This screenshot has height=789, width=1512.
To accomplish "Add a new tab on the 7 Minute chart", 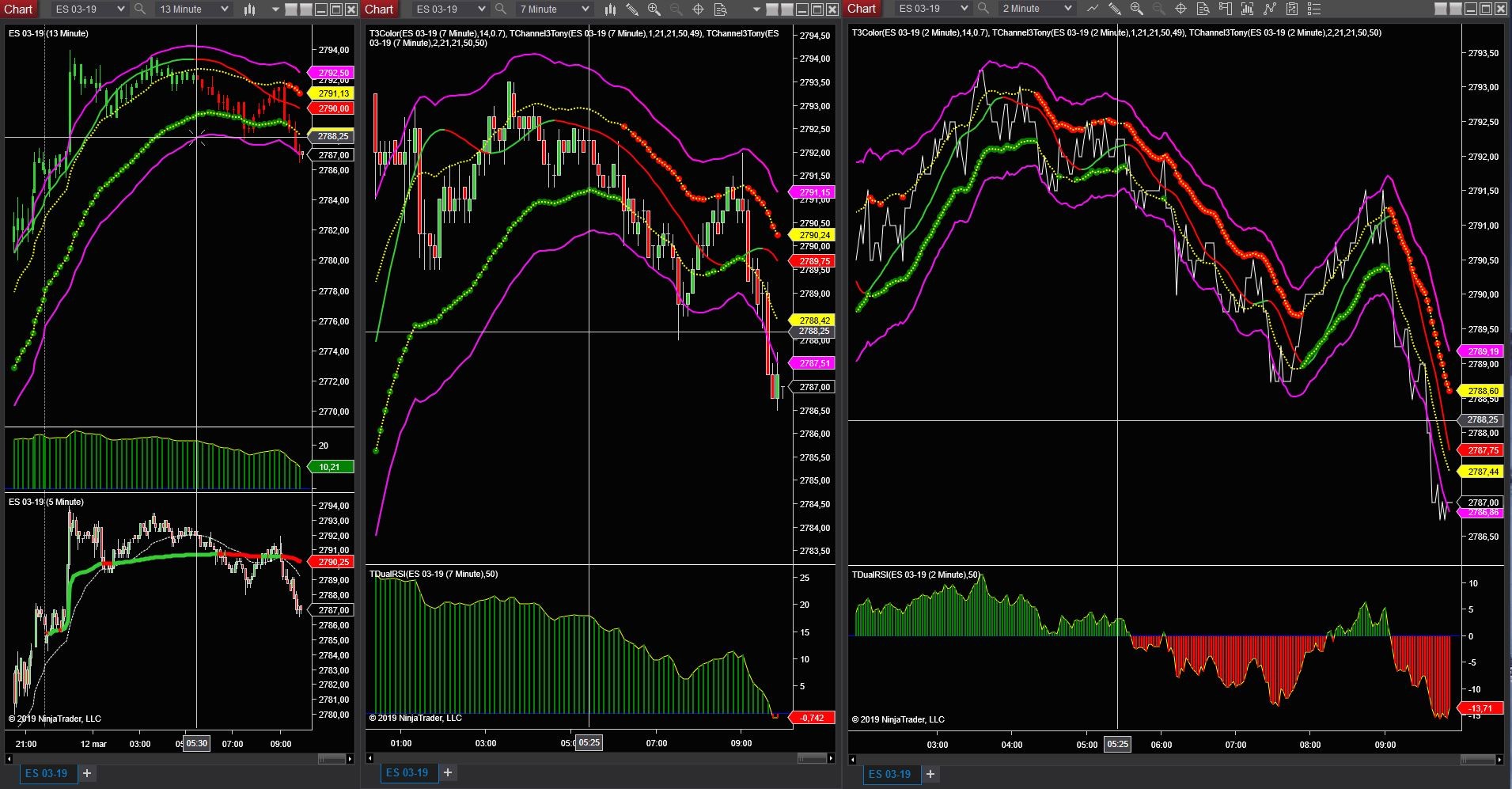I will click(x=448, y=773).
